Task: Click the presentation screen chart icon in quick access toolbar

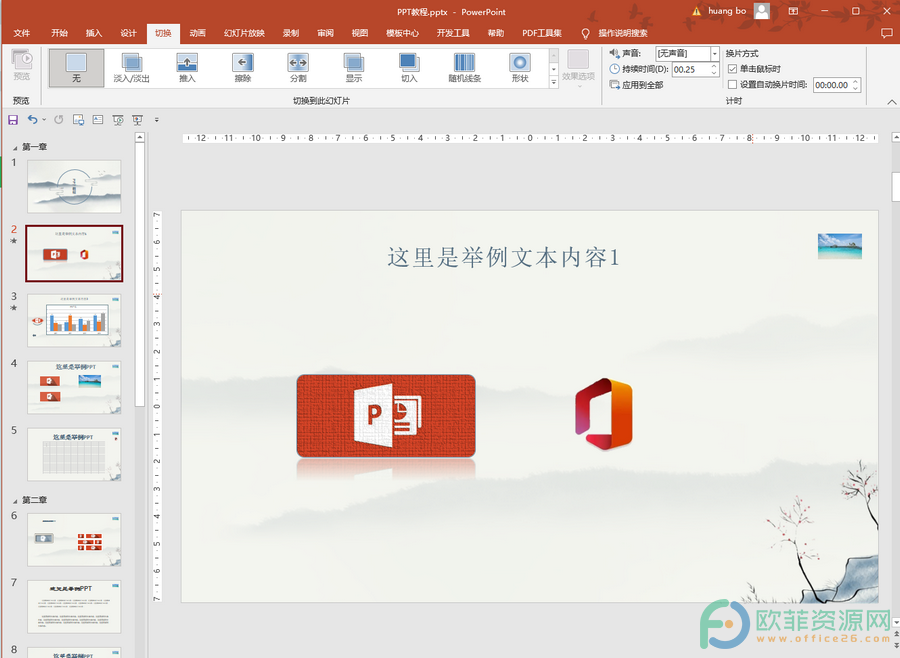Action: (x=137, y=119)
